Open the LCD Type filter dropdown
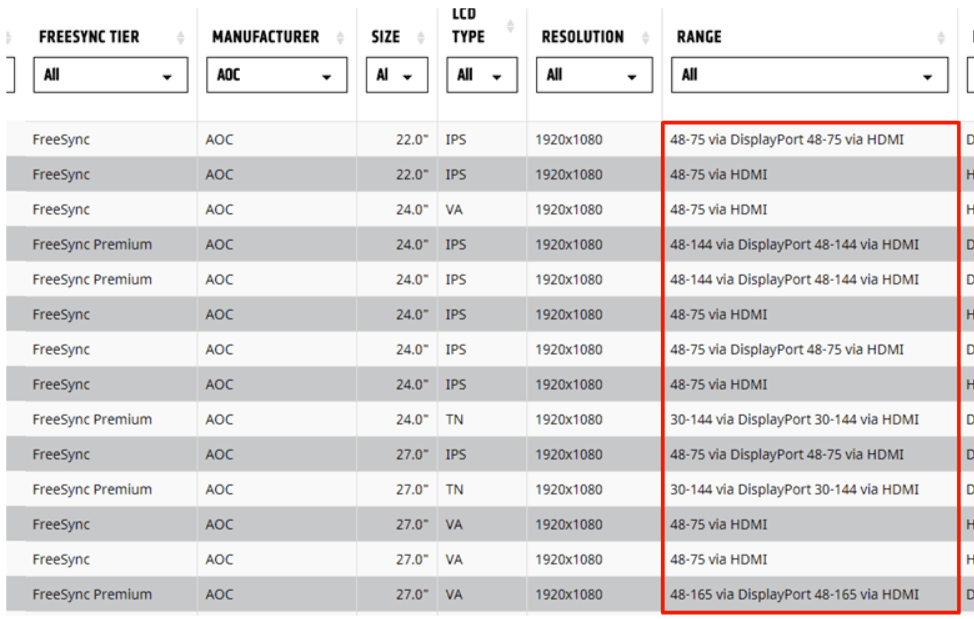 (x=482, y=75)
